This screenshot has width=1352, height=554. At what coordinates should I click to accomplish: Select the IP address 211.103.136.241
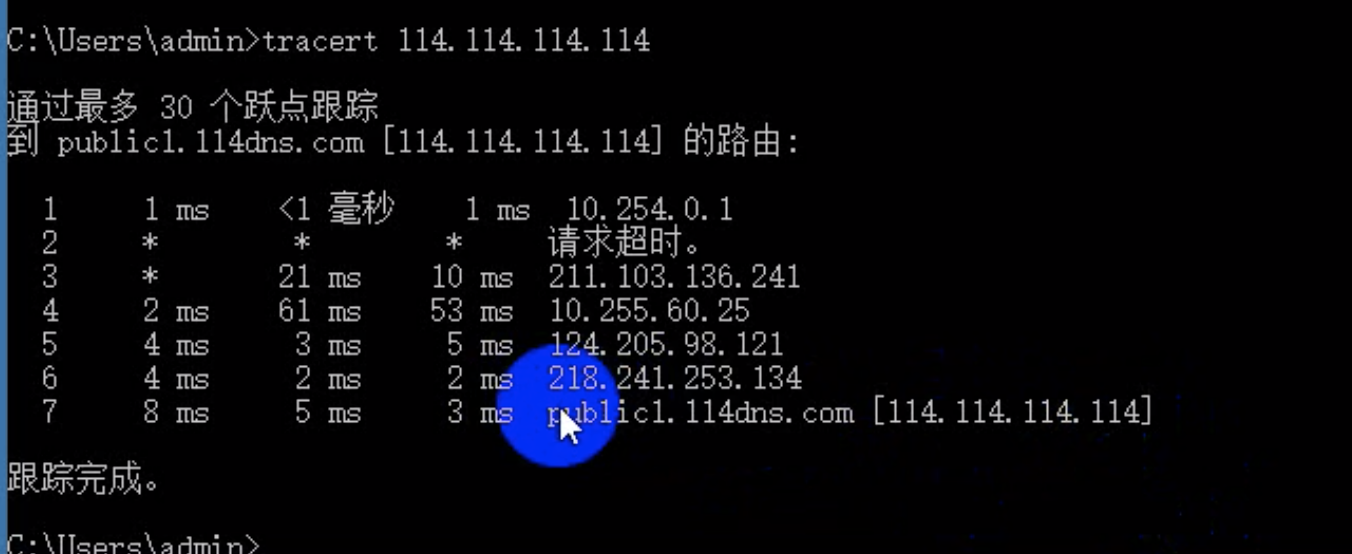tap(674, 277)
